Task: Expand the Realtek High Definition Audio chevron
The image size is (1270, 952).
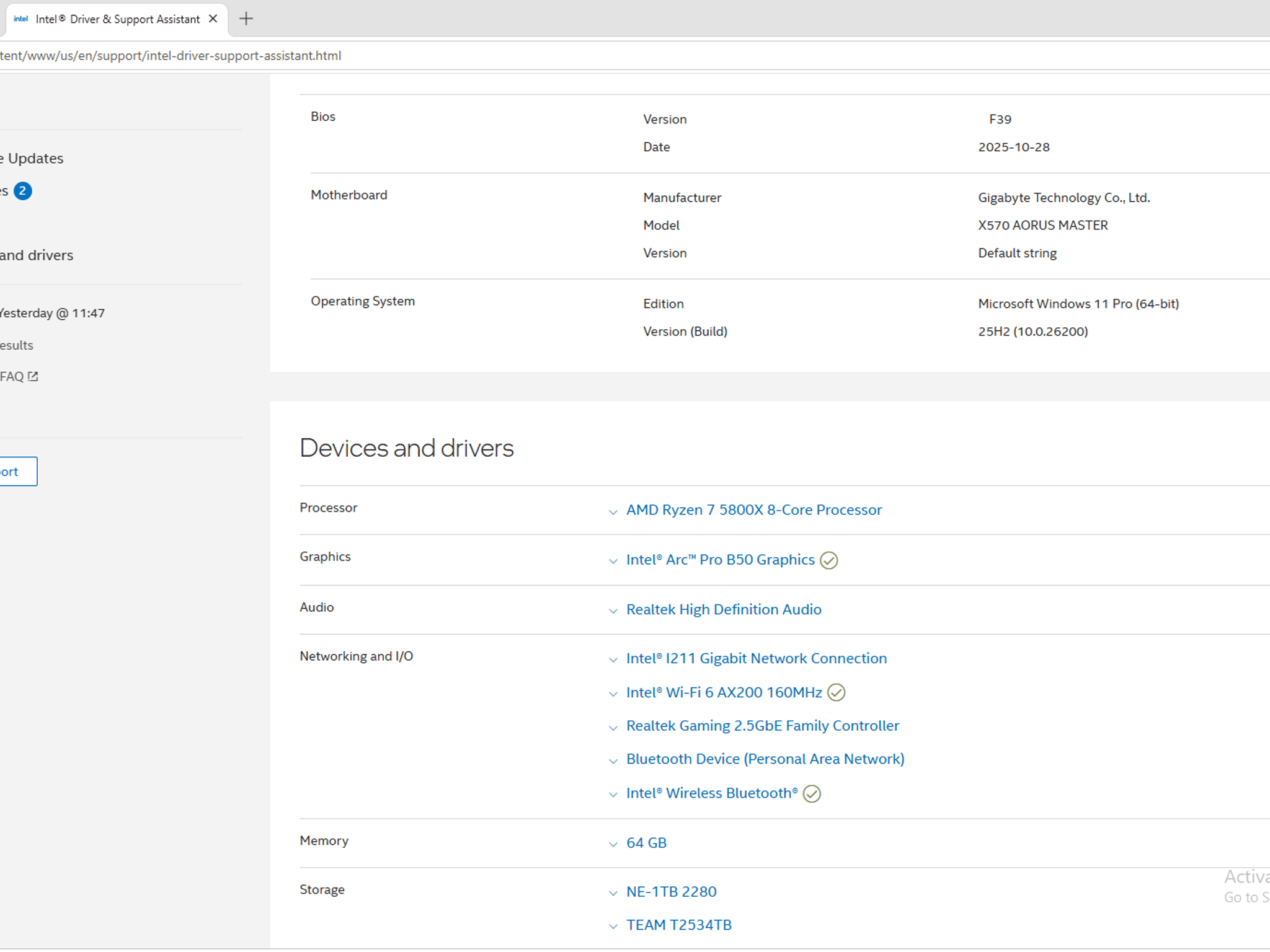Action: coord(613,611)
